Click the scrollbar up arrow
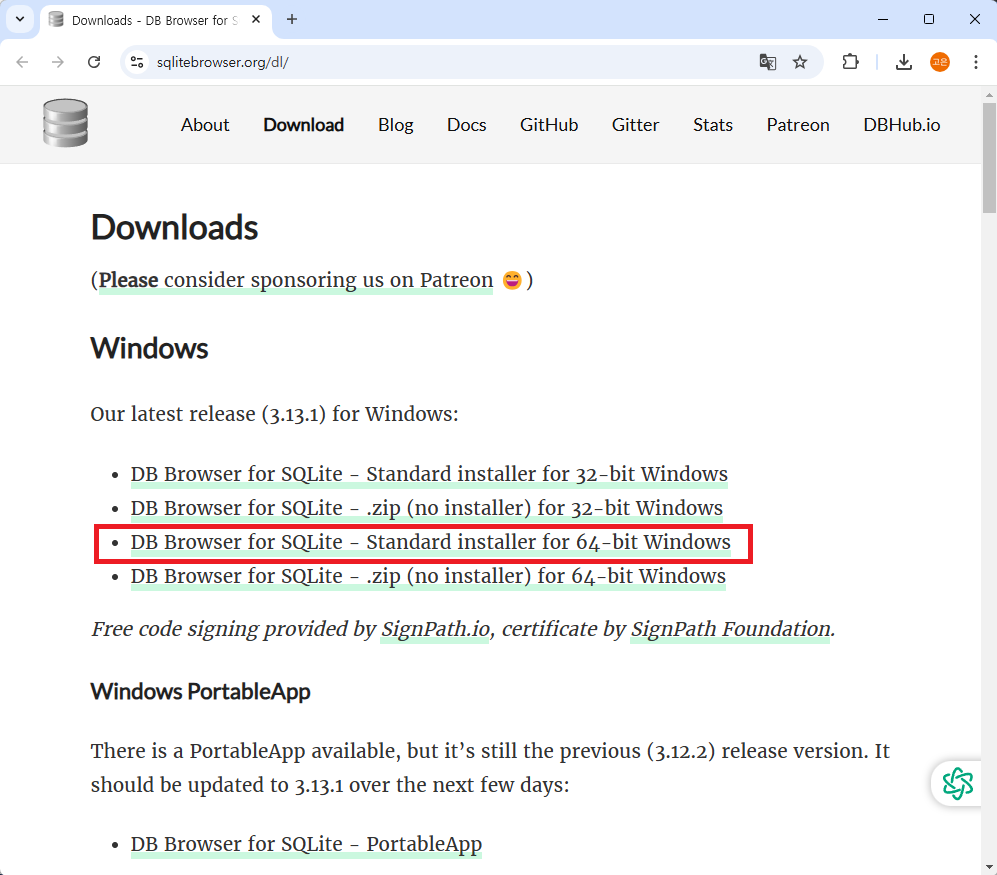The width and height of the screenshot is (997, 875). tap(989, 95)
